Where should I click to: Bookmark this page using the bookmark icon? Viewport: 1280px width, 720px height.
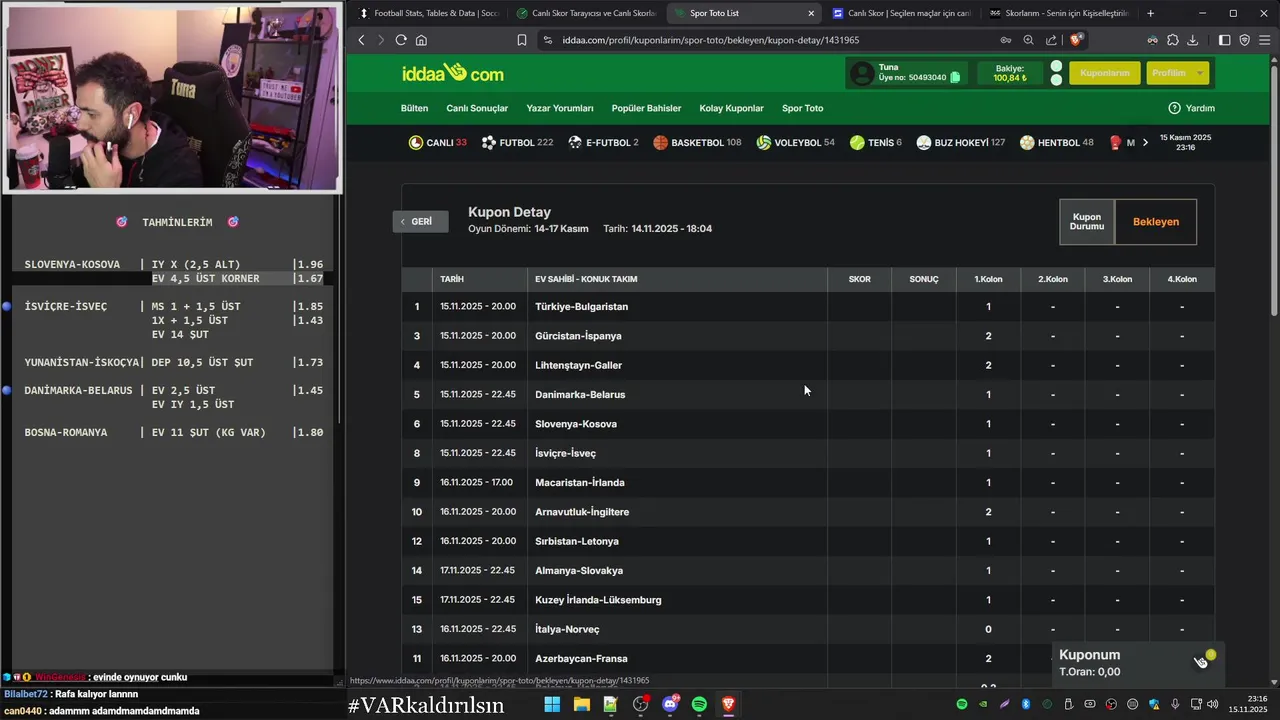(x=521, y=40)
